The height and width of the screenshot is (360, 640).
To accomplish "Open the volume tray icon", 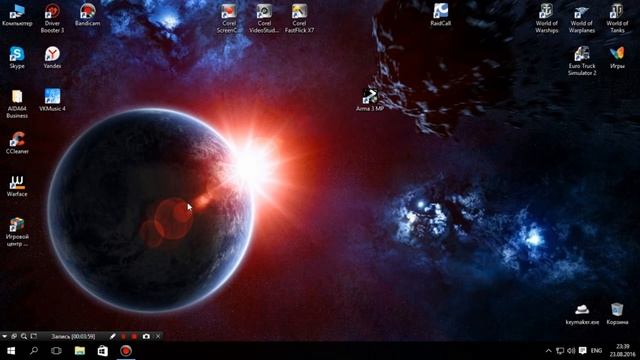I will (x=571, y=351).
